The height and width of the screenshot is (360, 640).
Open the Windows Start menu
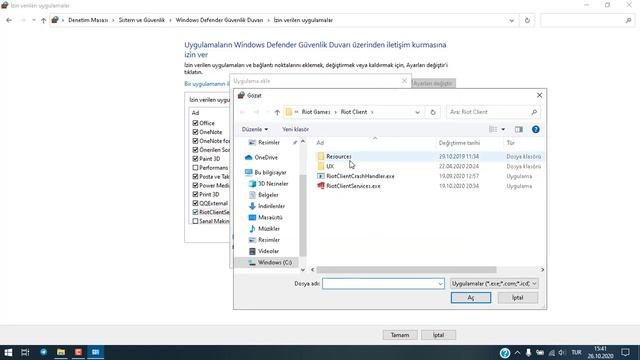tap(8, 352)
